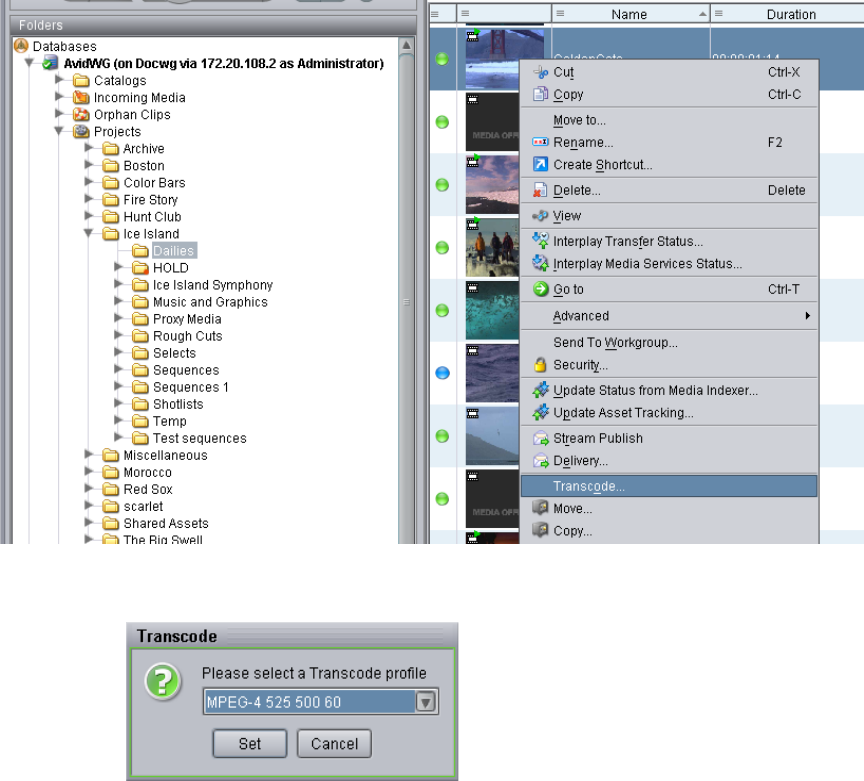This screenshot has width=864, height=781.
Task: Click the Security padlock icon
Action: coord(541,364)
